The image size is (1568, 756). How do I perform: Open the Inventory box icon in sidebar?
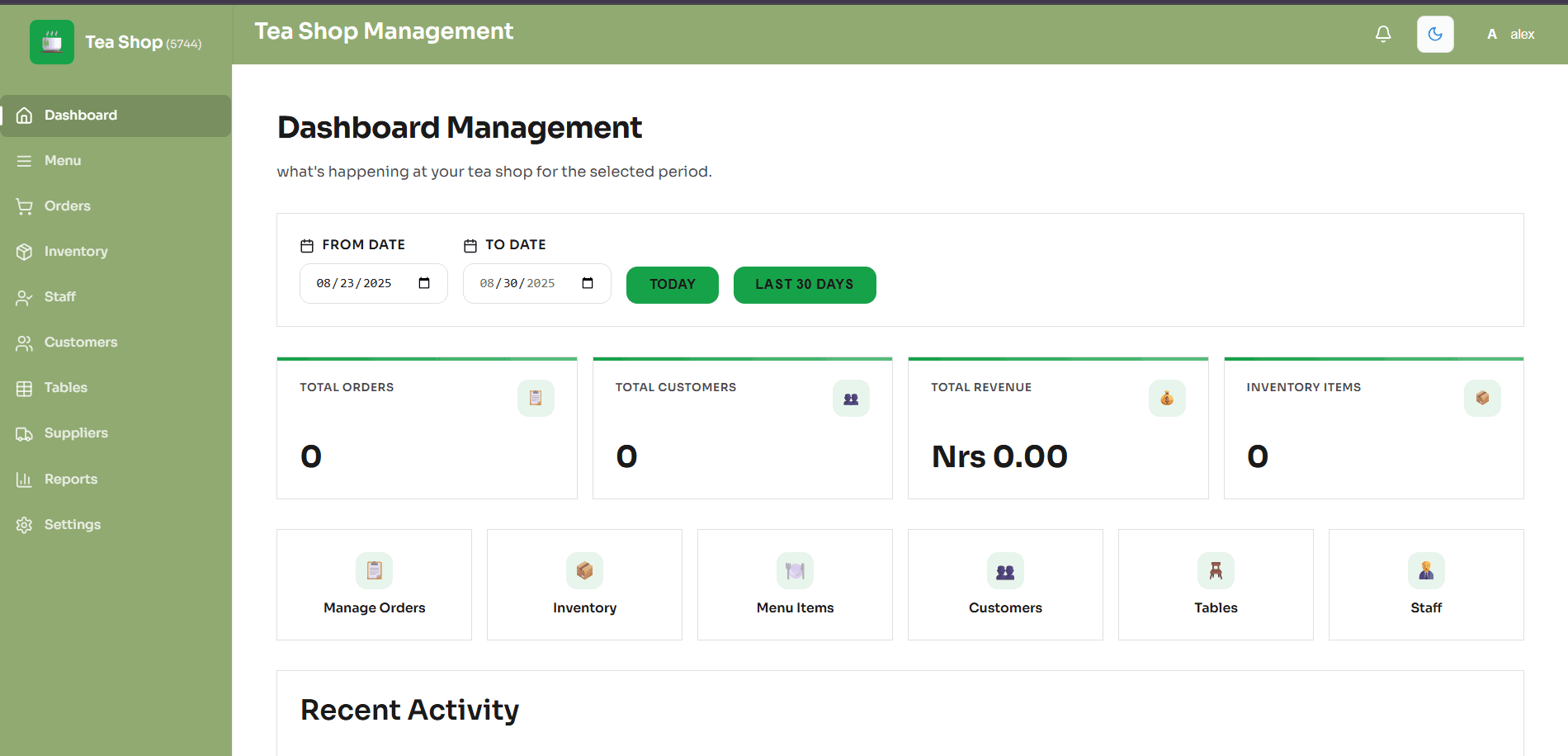[x=24, y=251]
